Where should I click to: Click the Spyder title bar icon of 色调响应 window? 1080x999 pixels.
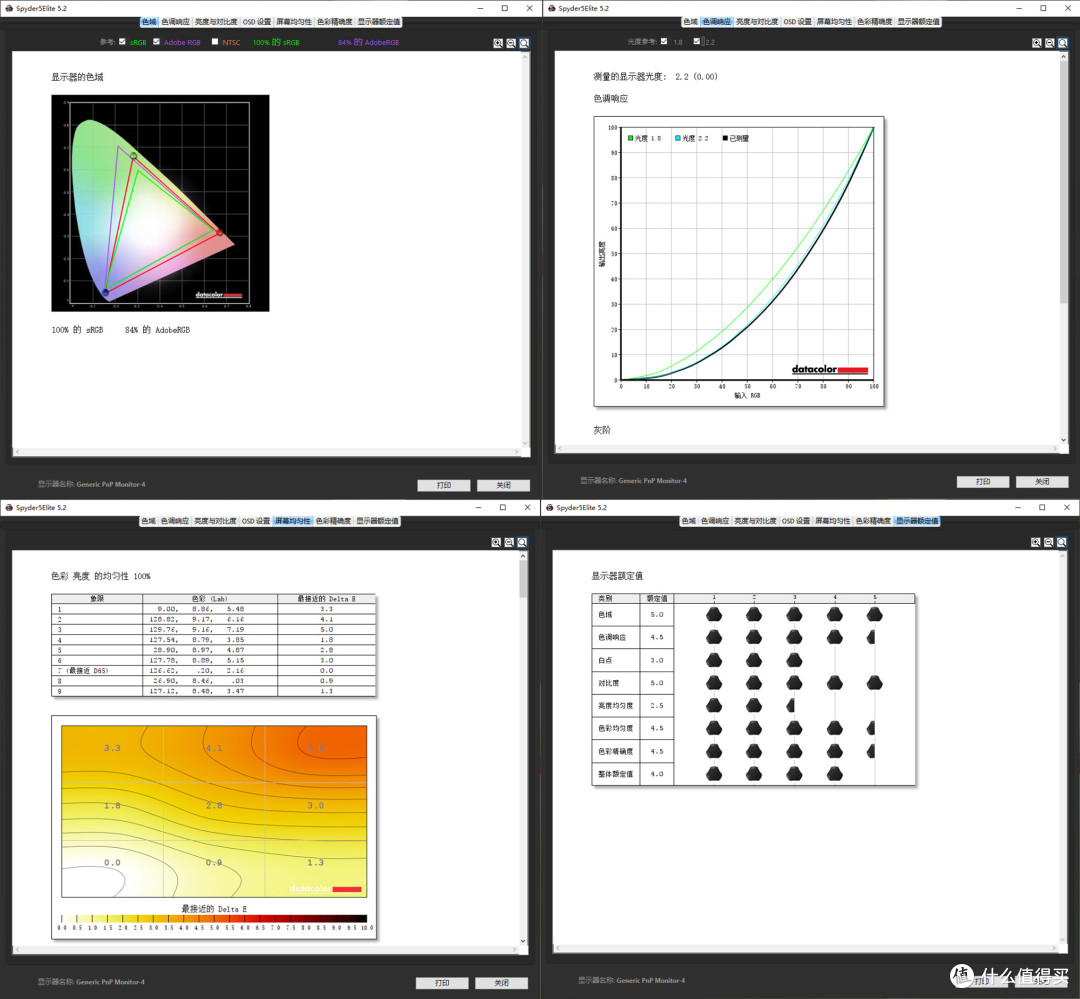click(551, 8)
